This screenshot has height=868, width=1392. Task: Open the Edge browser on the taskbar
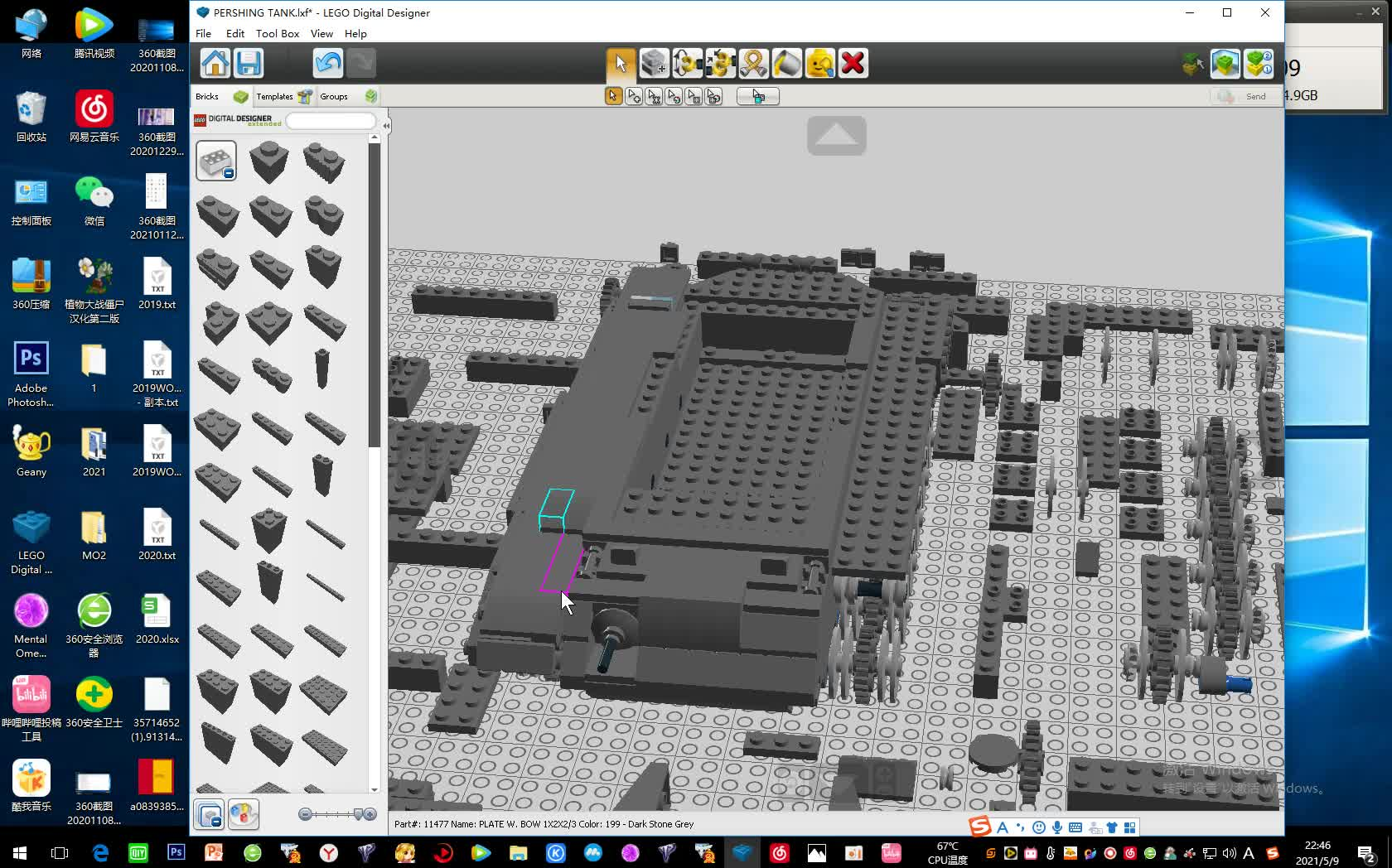pyautogui.click(x=100, y=852)
